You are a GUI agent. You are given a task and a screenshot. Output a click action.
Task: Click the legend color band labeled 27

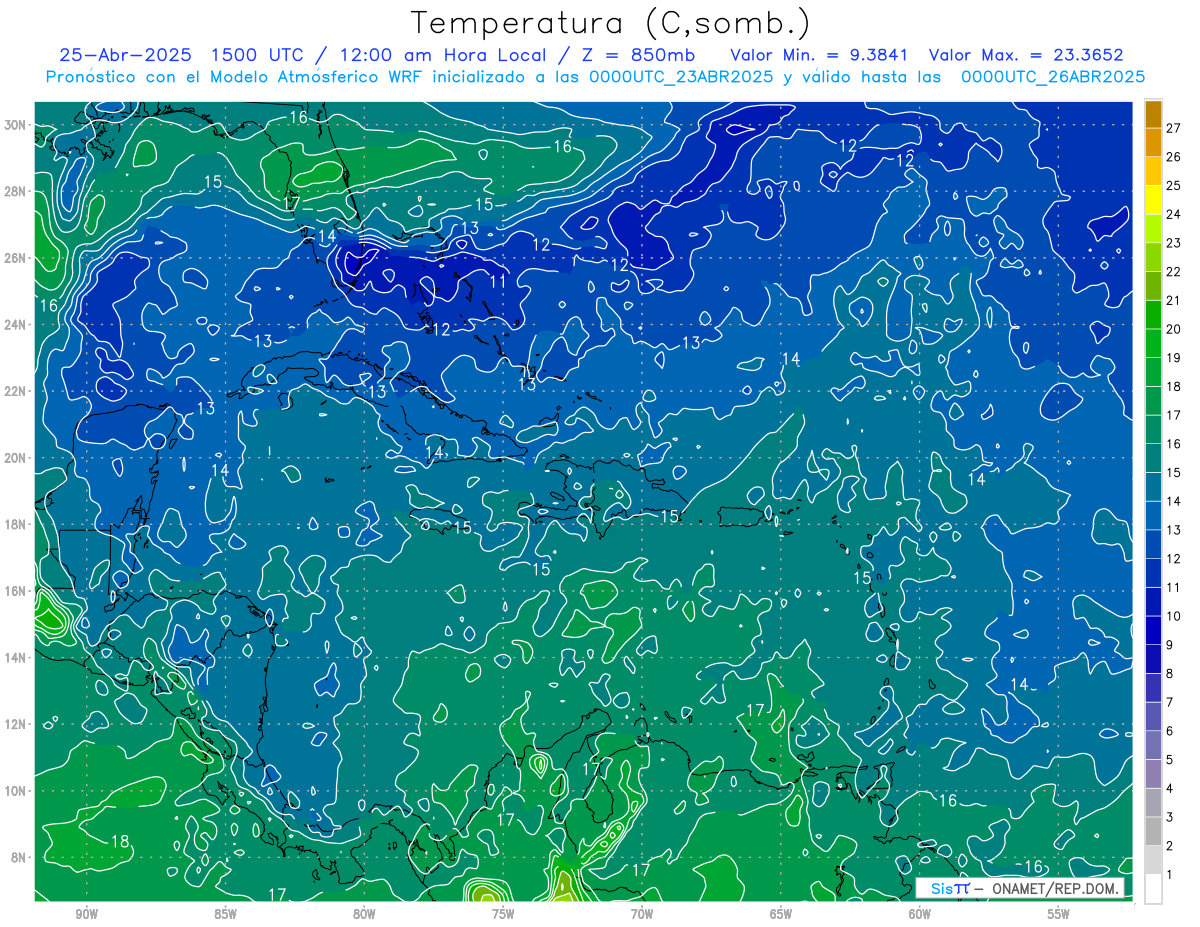click(1153, 114)
